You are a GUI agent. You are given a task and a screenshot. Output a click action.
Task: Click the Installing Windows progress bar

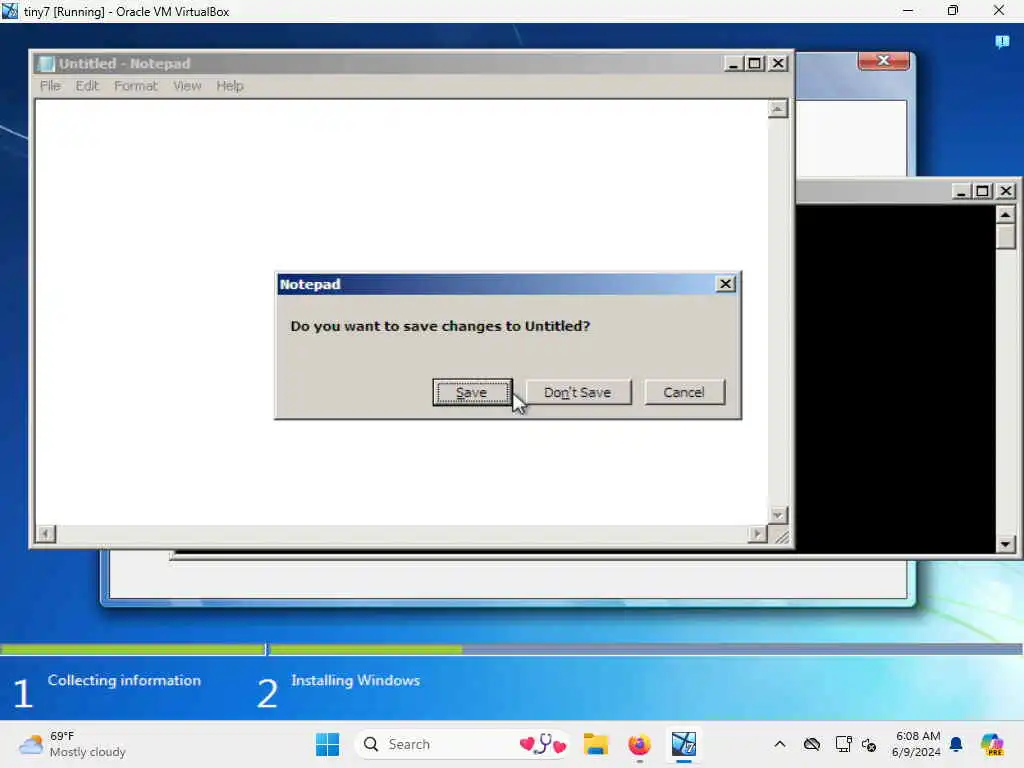[x=646, y=649]
